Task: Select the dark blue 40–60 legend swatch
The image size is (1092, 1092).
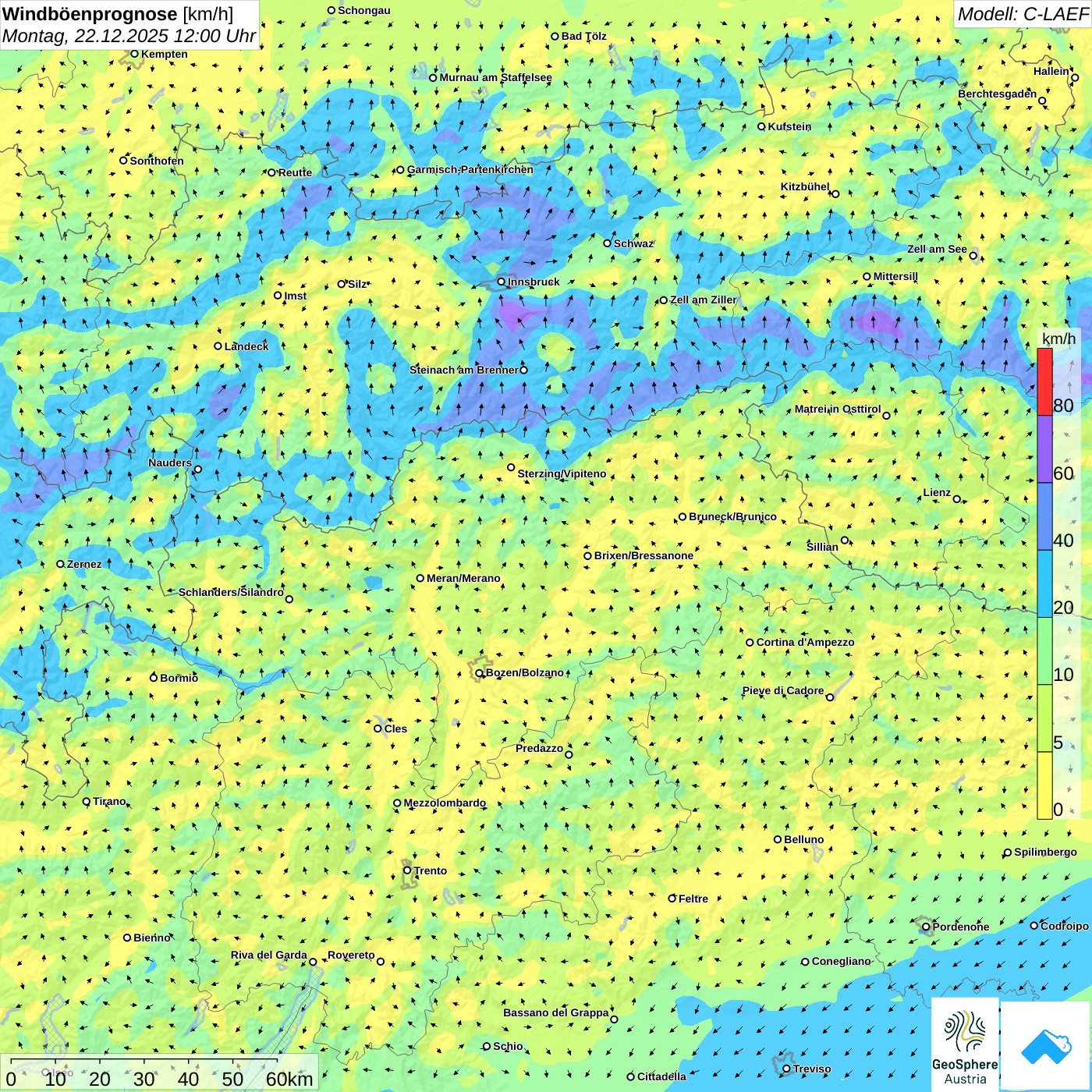Action: click(1044, 516)
